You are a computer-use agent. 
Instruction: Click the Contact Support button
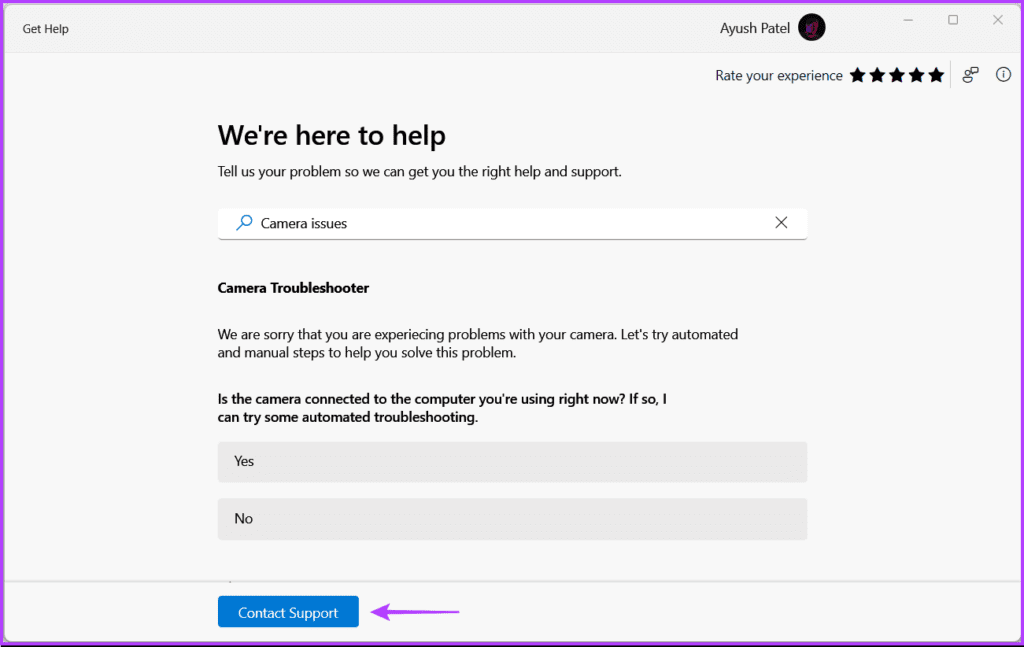288,612
